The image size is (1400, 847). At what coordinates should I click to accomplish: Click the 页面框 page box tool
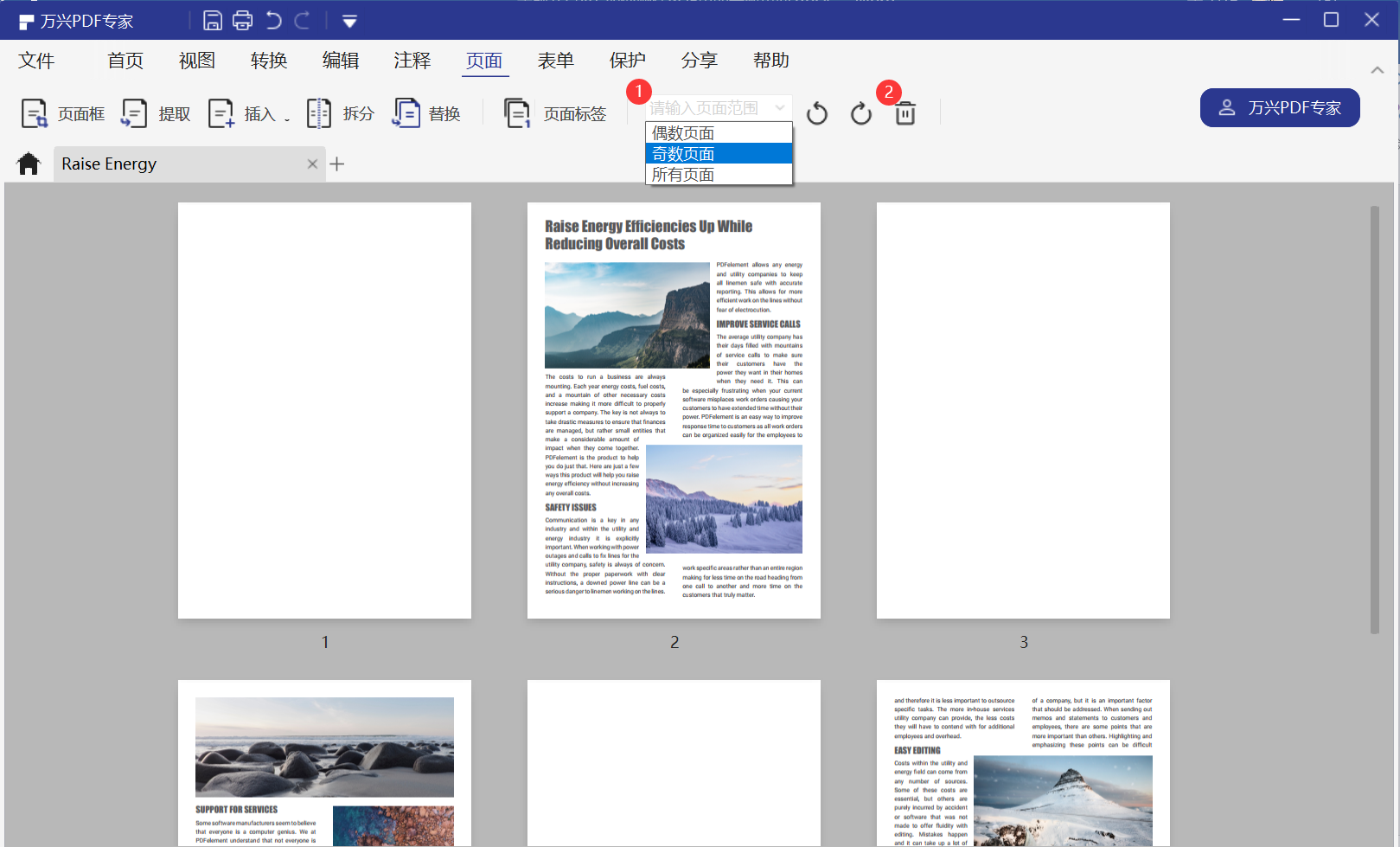point(63,114)
